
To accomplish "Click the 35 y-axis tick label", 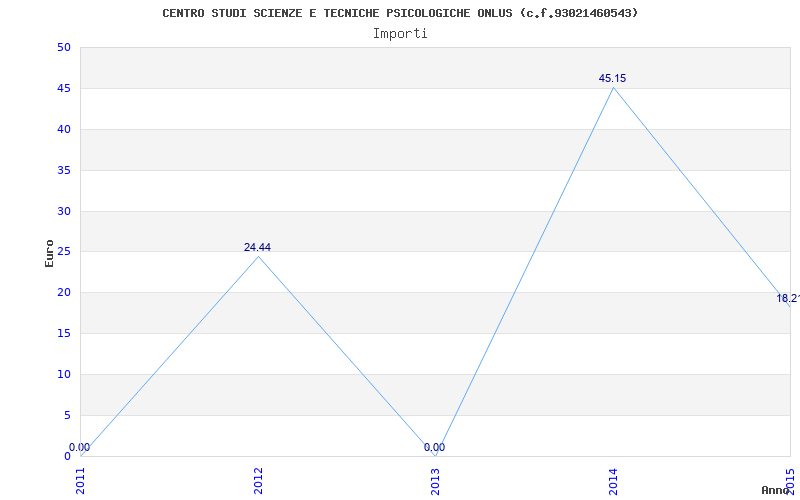I will [64, 170].
